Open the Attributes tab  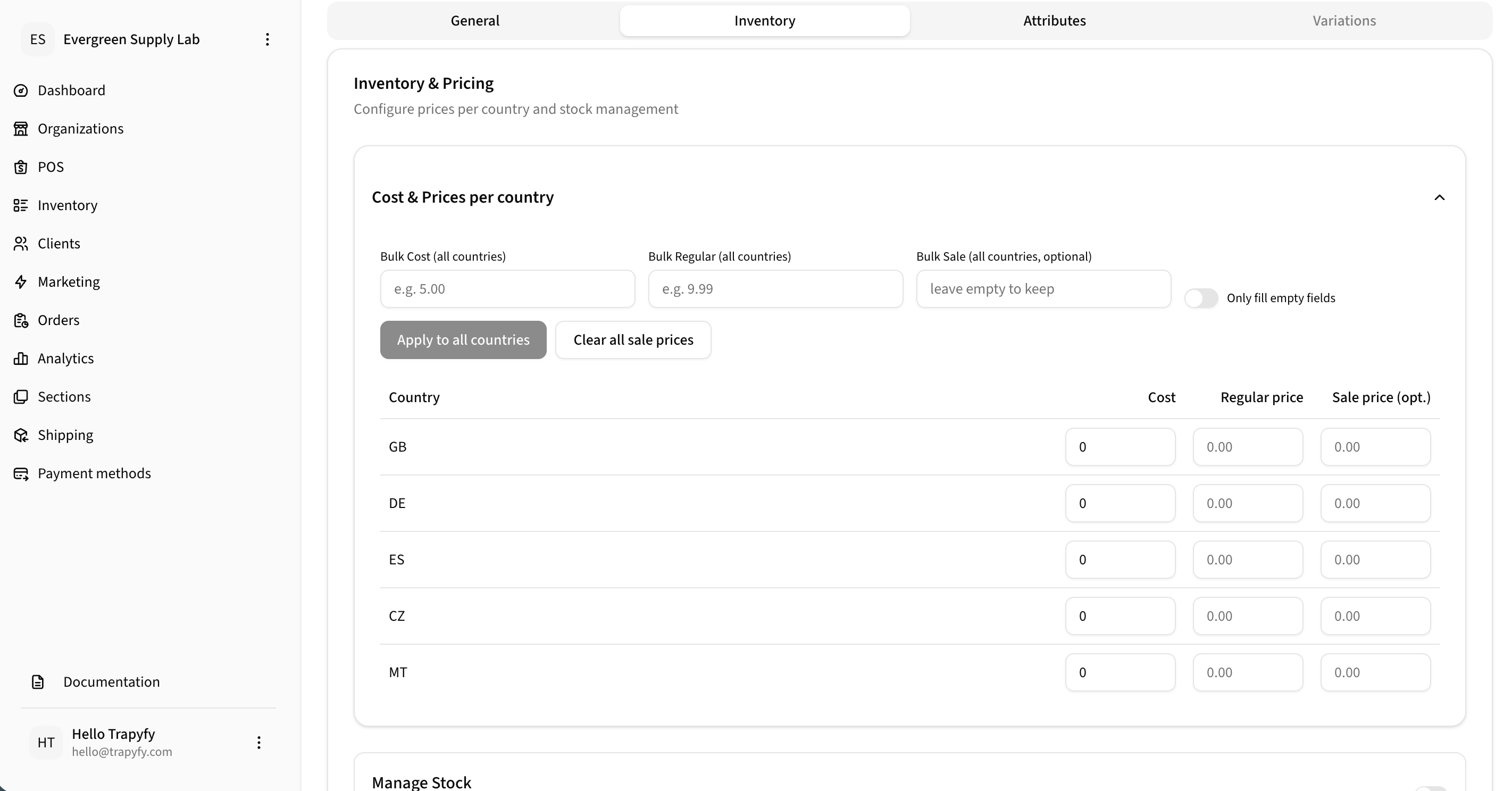point(1055,21)
